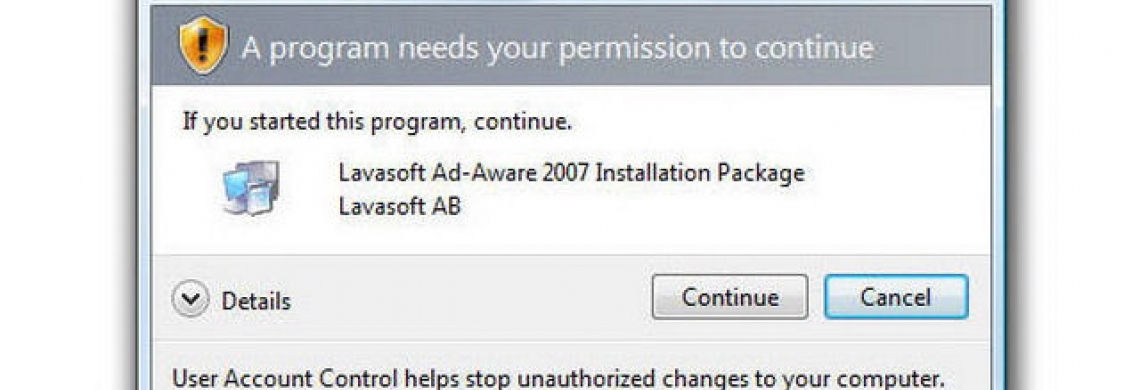Click the permission header title text
Viewport: 1140px width, 390px height.
(558, 49)
